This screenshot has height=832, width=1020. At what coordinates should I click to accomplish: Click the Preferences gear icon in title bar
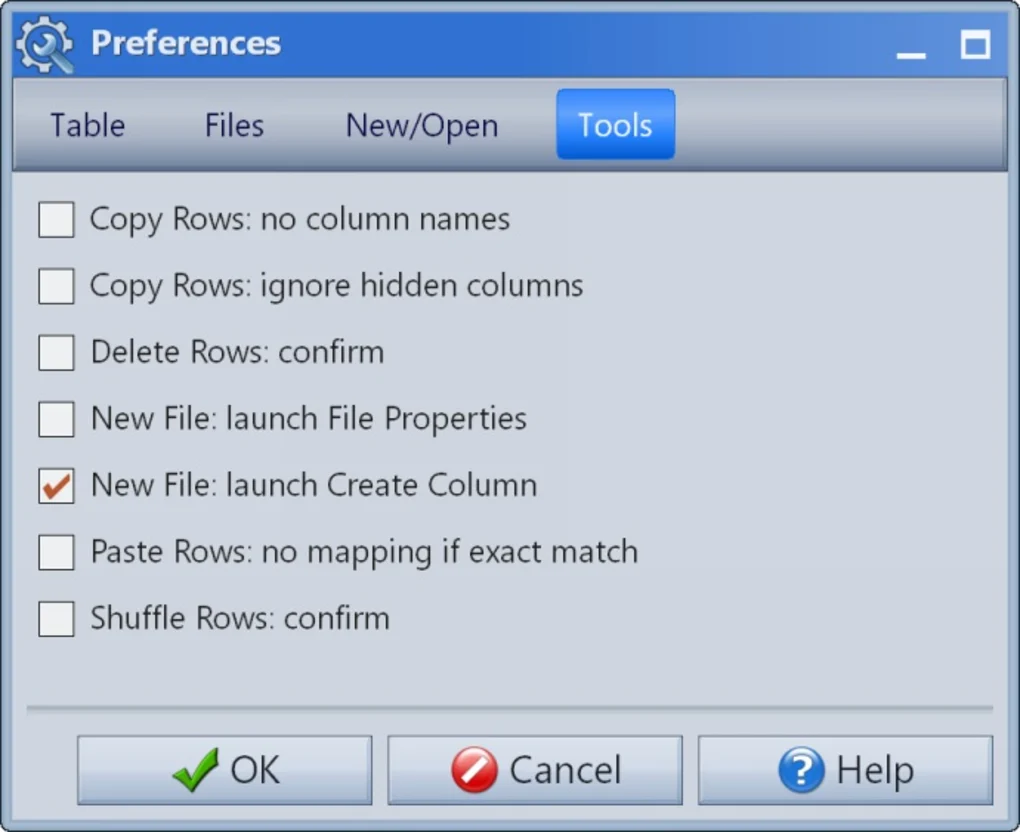click(x=46, y=44)
